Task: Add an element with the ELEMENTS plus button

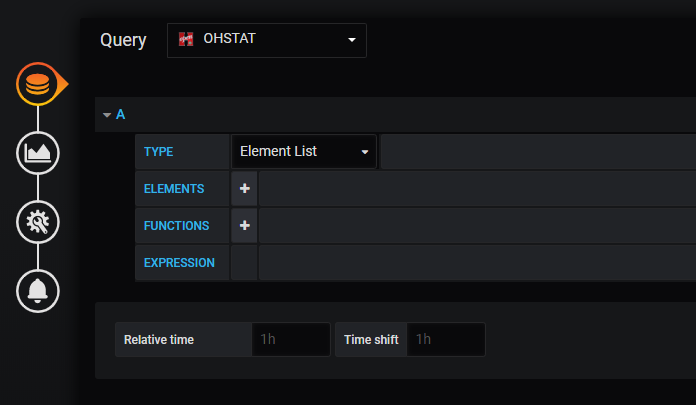Action: tap(244, 189)
